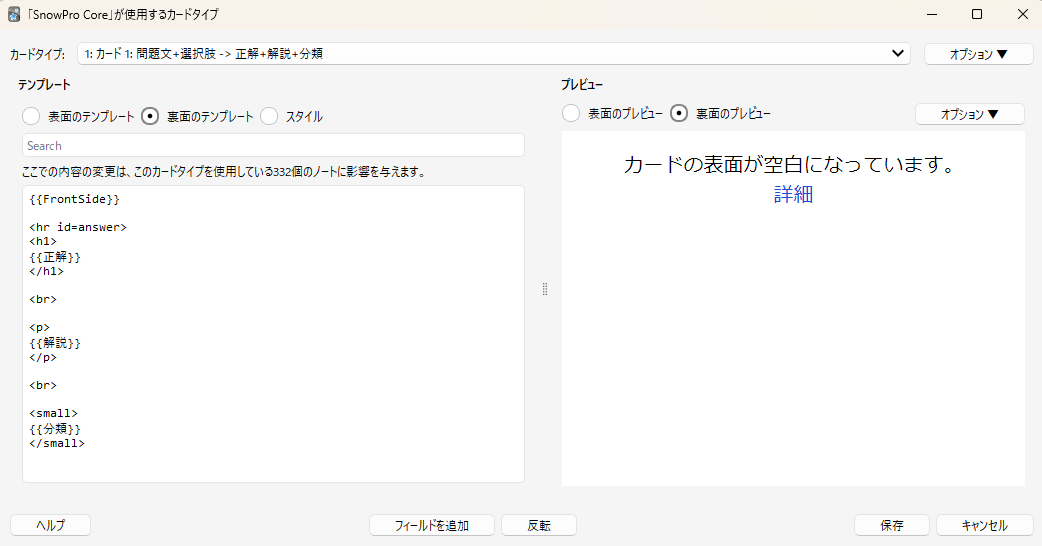Open the カードタイプ dropdown list
The image size is (1042, 546).
493,54
